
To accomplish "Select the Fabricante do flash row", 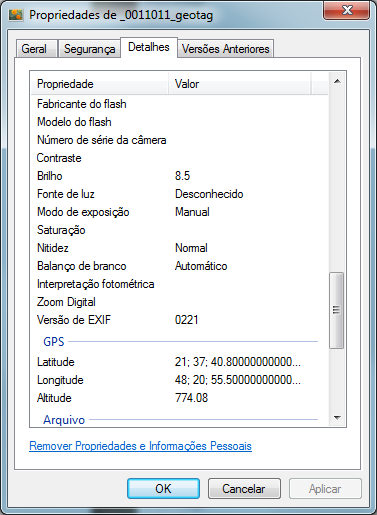I will 179,104.
